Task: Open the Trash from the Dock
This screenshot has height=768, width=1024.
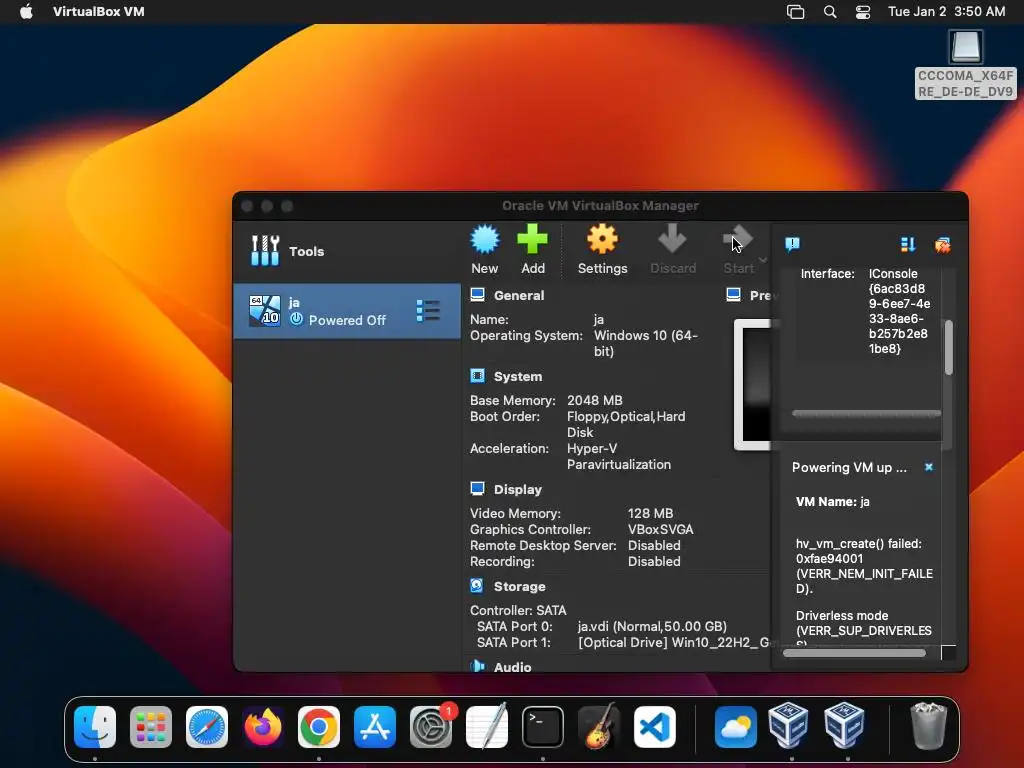Action: tap(928, 726)
